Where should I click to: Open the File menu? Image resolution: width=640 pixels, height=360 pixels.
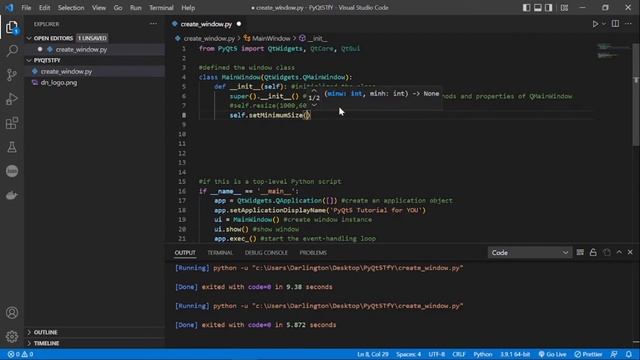pyautogui.click(x=26, y=8)
